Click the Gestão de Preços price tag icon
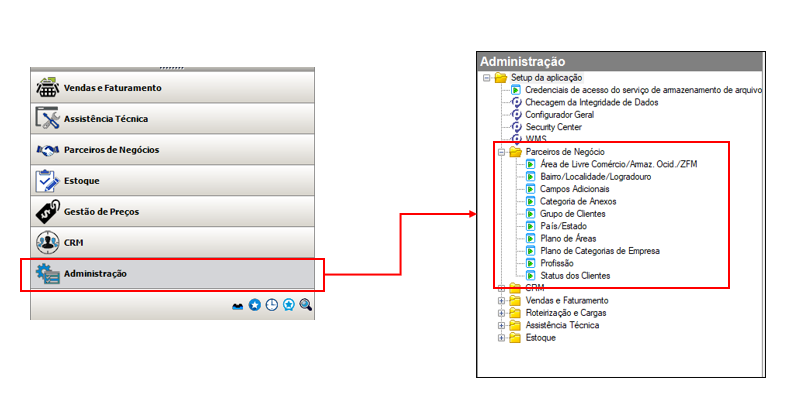The height and width of the screenshot is (401, 805). (48, 212)
